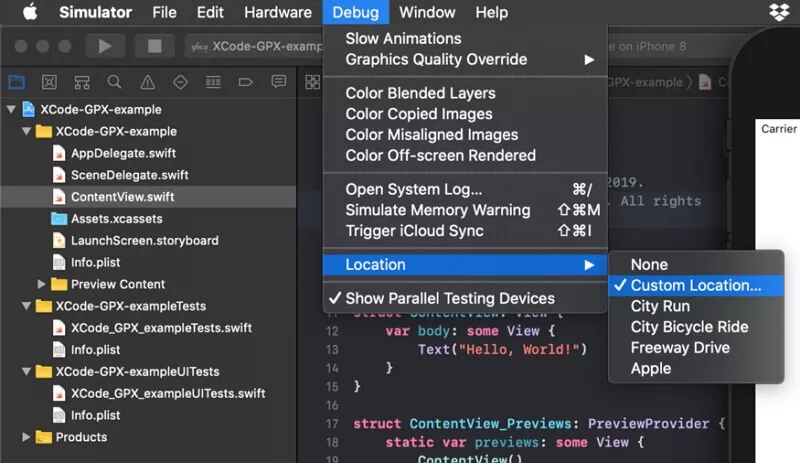Image resolution: width=800 pixels, height=463 pixels.
Task: Open the Report navigator speech-bubble icon
Action: click(279, 82)
